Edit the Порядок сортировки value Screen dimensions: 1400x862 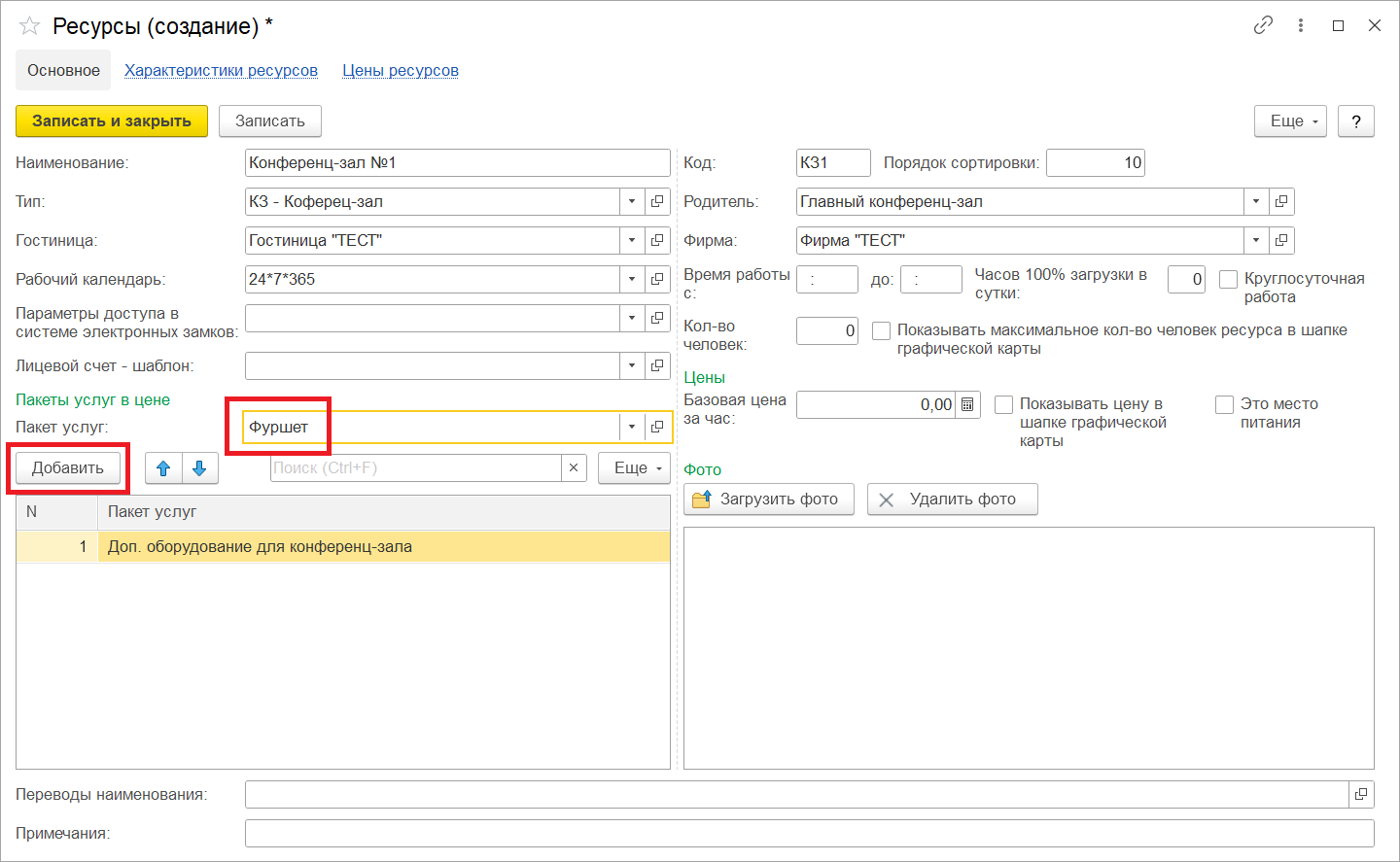pos(1096,162)
